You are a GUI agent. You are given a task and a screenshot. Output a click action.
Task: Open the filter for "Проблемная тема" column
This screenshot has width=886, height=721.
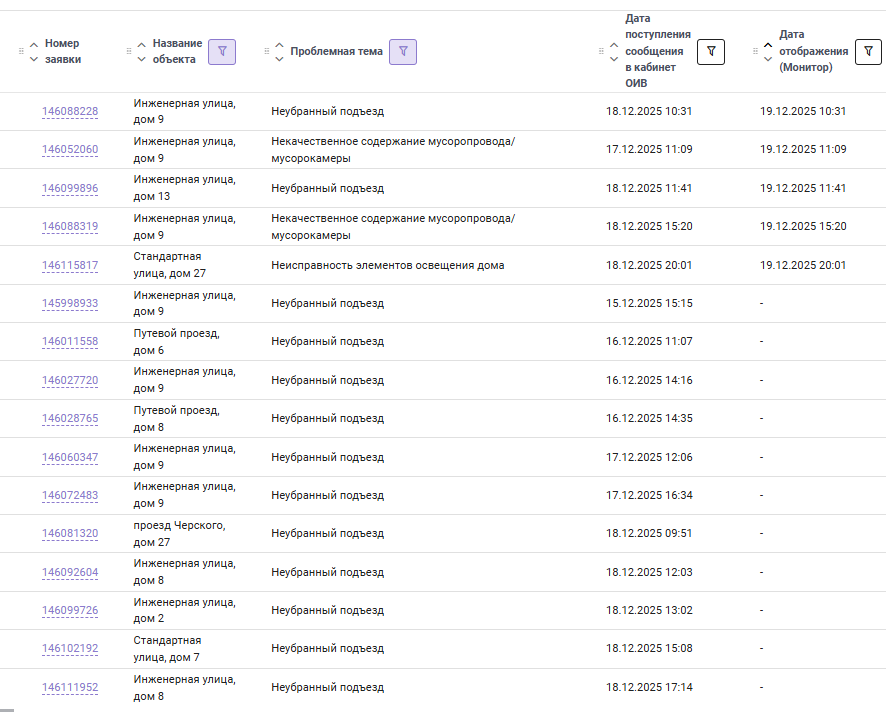point(403,51)
